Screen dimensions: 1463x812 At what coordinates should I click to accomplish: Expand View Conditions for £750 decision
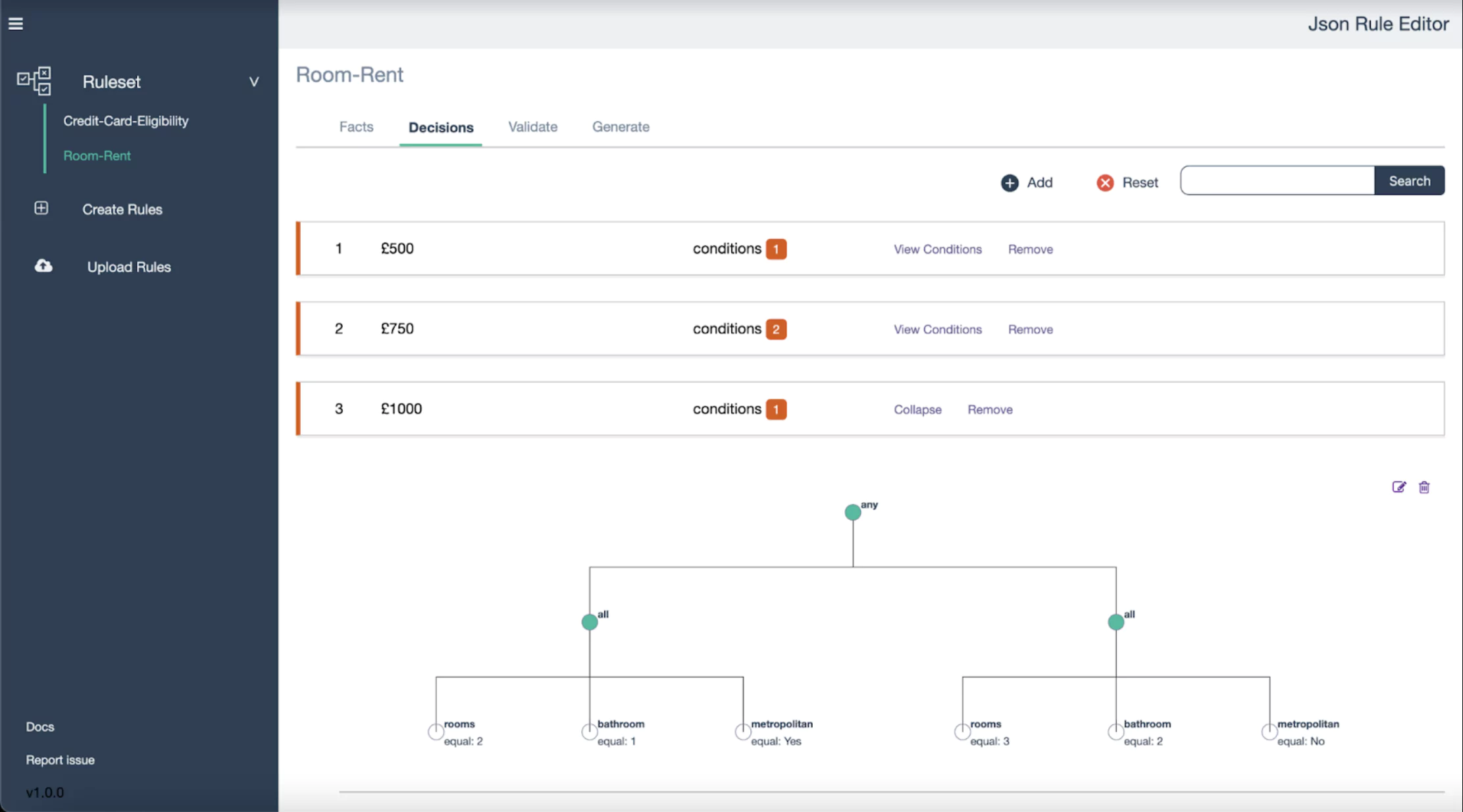[x=937, y=330]
